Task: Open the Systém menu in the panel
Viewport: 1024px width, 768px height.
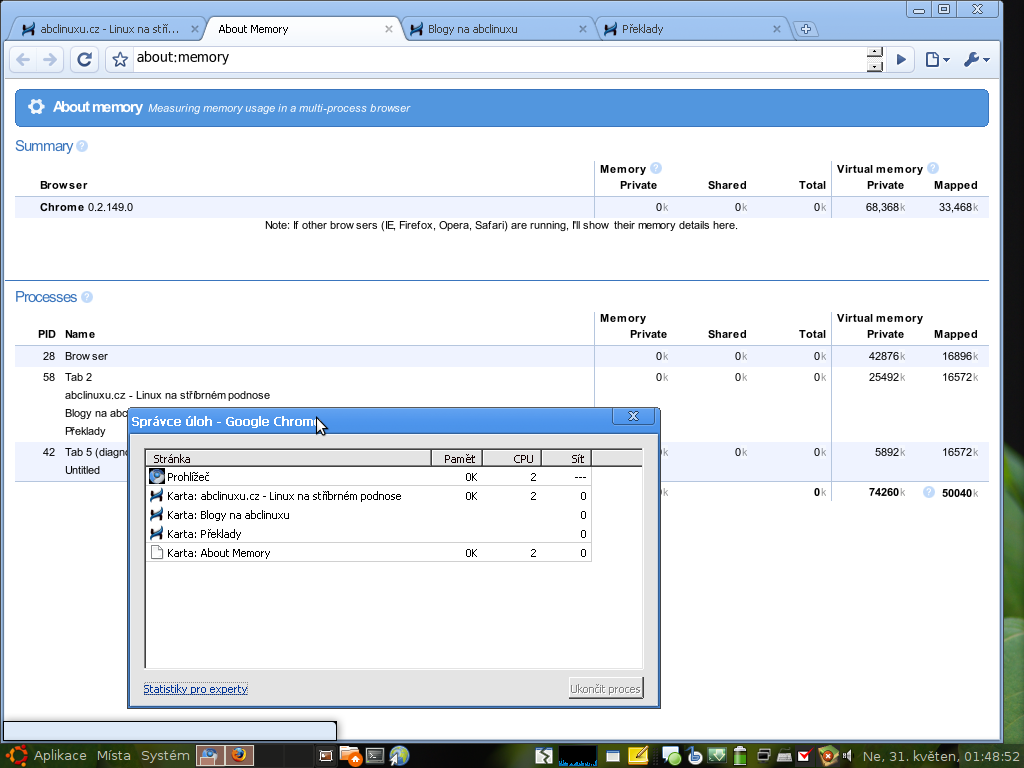Action: click(x=165, y=756)
